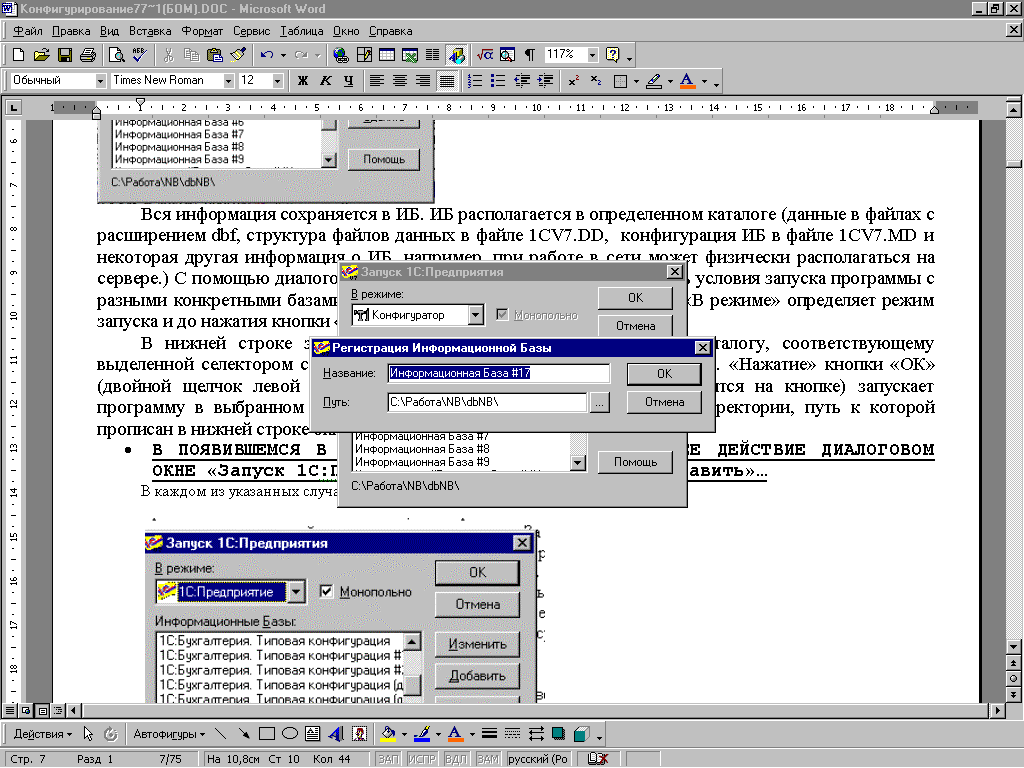Screen dimensions: 1024x768
Task: Select the Oval drawing tool
Action: click(x=289, y=734)
